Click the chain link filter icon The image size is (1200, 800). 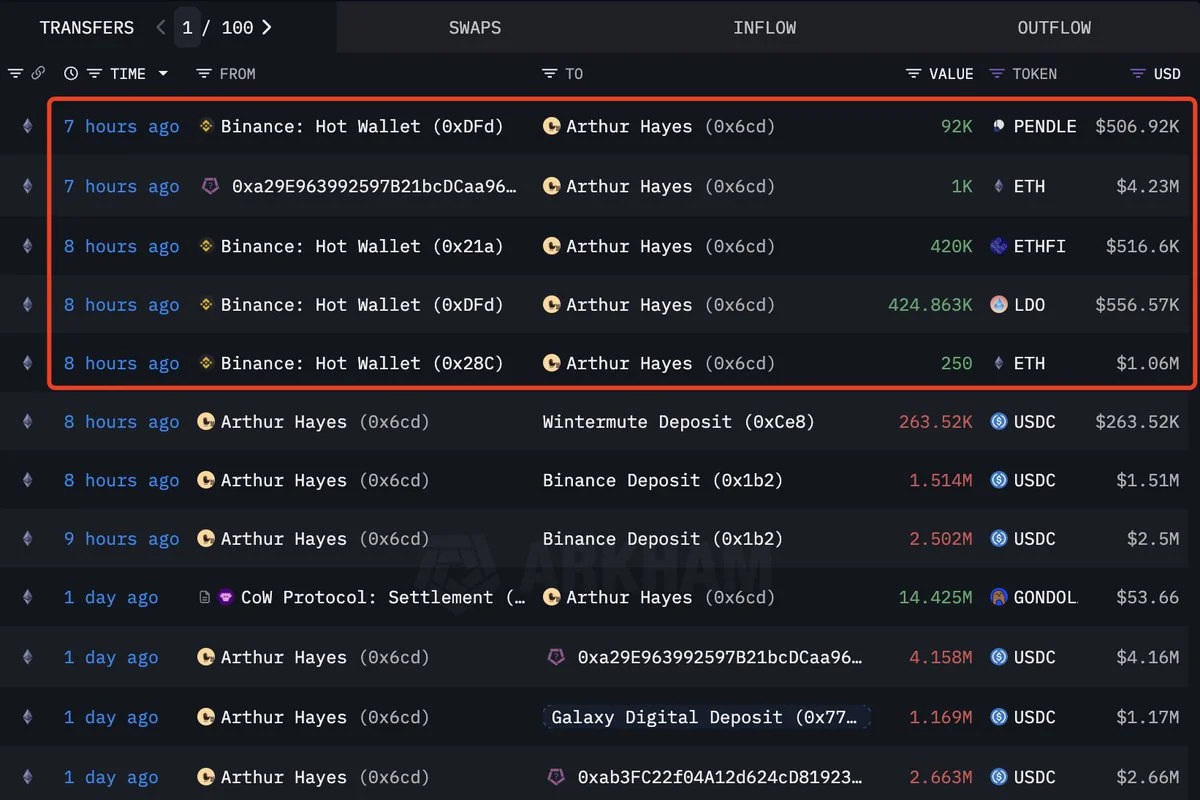coord(38,74)
